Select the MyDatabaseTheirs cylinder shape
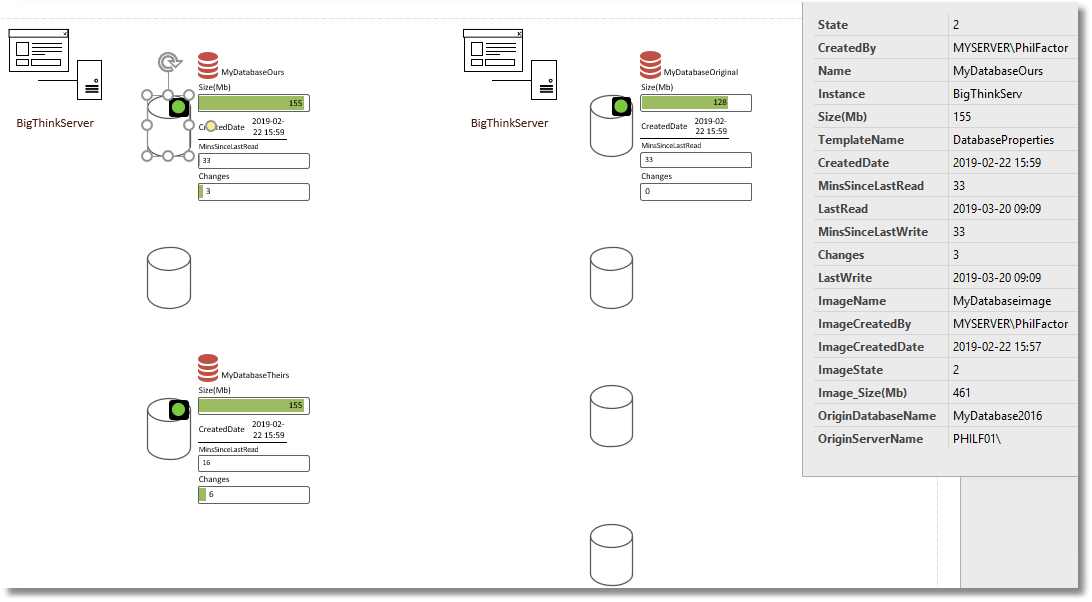This screenshot has height=602, width=1092. click(169, 429)
